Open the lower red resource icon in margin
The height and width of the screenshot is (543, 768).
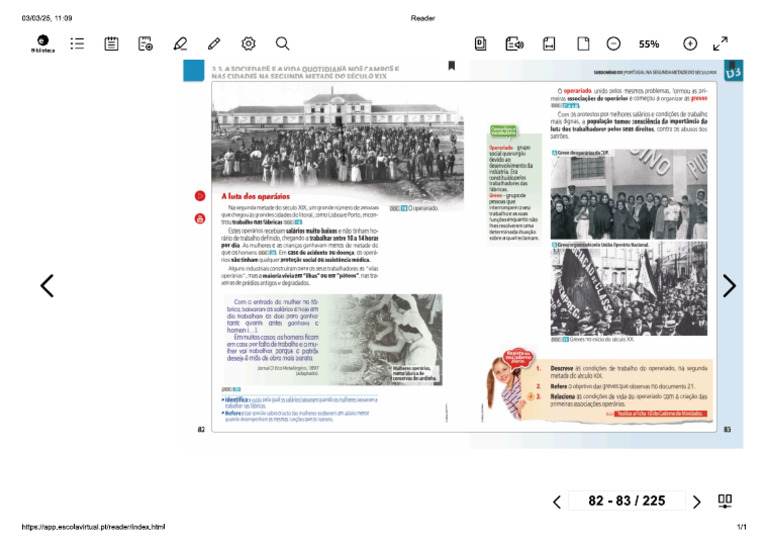coord(200,218)
